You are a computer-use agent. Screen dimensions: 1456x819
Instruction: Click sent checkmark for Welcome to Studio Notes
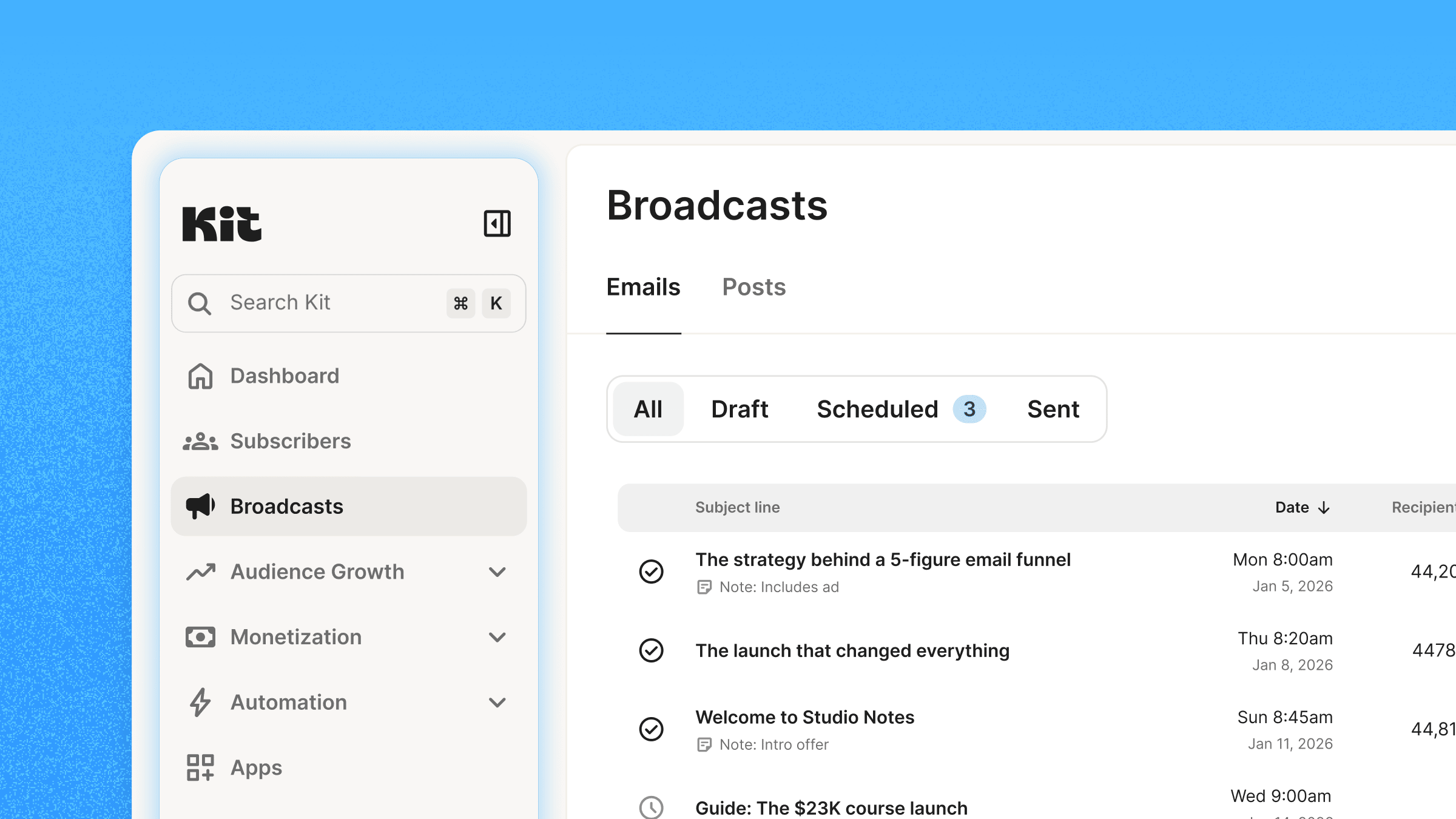pyautogui.click(x=651, y=729)
